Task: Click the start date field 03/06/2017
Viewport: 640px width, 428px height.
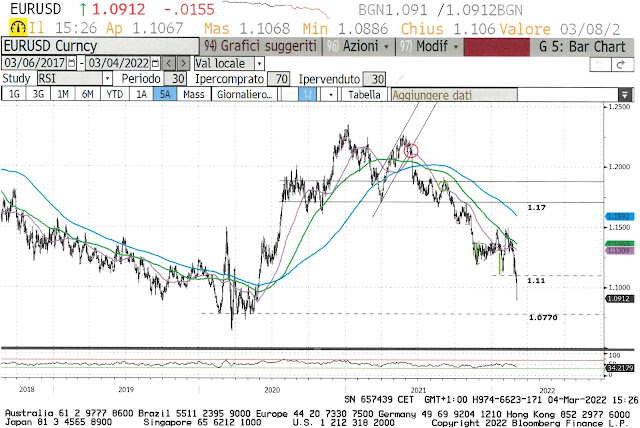Action: (35, 63)
